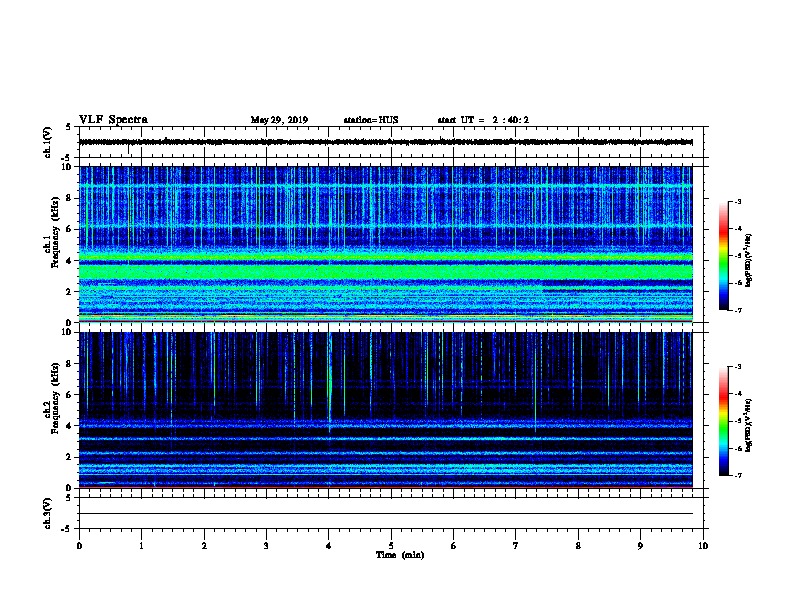
Task: Click the date 'May 29, 2019'
Action: pyautogui.click(x=279, y=120)
